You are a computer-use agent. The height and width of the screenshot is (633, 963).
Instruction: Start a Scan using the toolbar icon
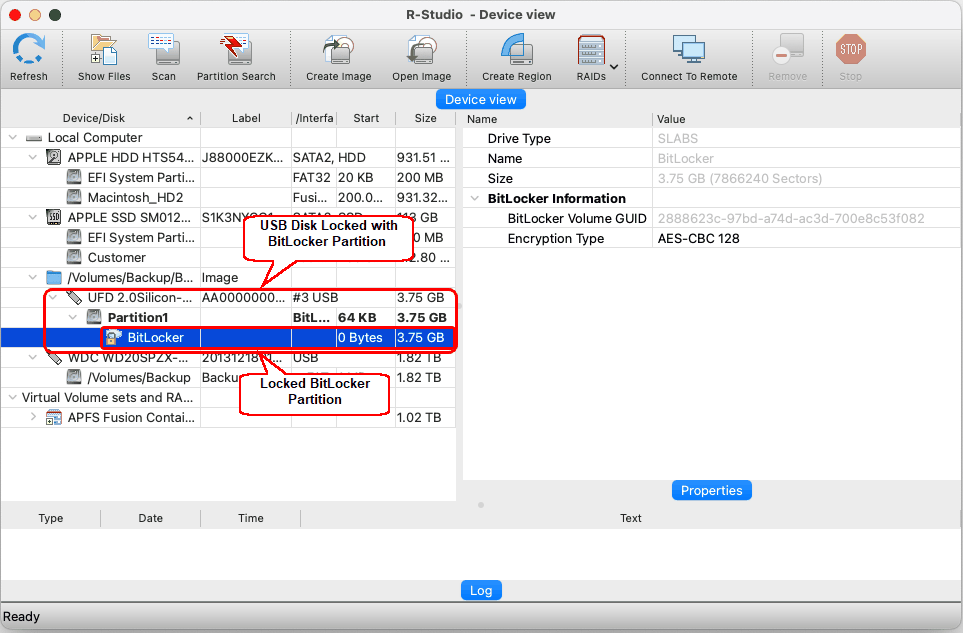coord(163,50)
